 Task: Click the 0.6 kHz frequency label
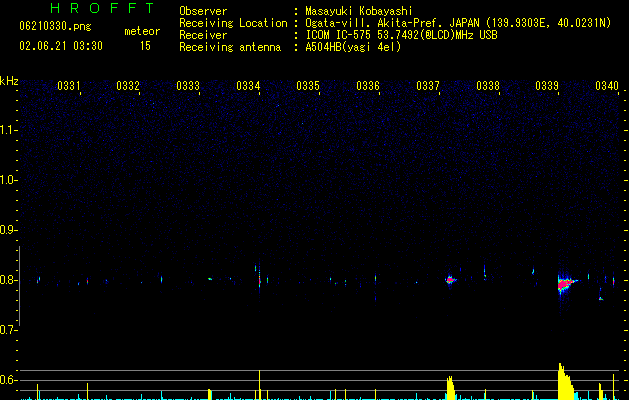point(8,380)
